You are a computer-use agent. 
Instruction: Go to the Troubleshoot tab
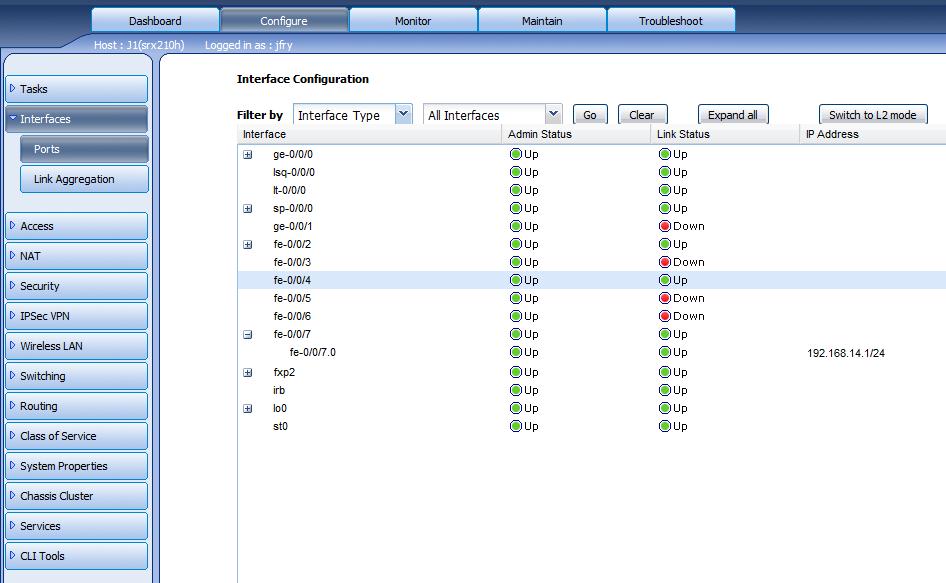(x=671, y=21)
